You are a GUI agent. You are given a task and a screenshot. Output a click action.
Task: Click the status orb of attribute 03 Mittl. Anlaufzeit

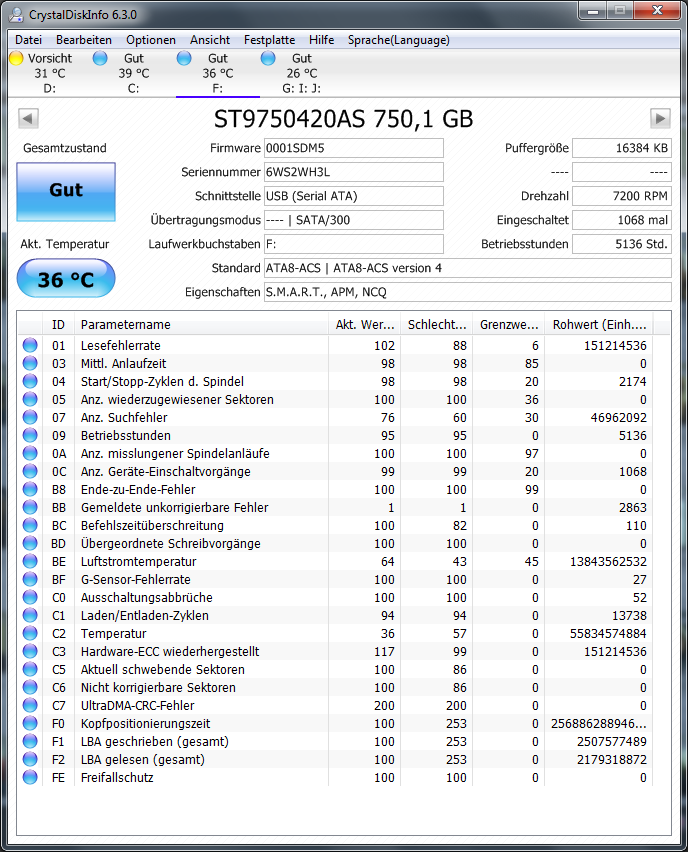coord(30,363)
